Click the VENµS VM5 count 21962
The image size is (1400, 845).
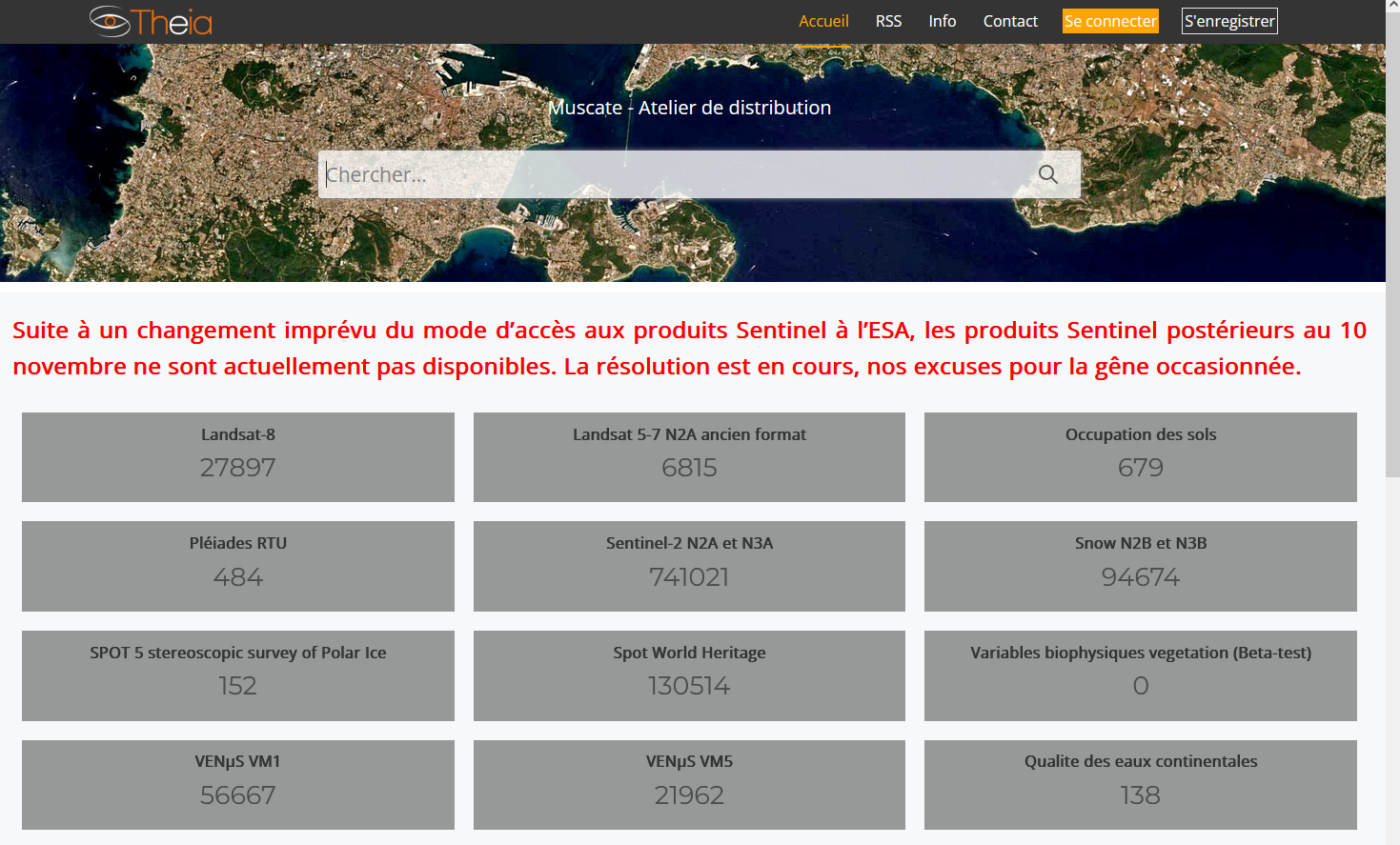[689, 795]
